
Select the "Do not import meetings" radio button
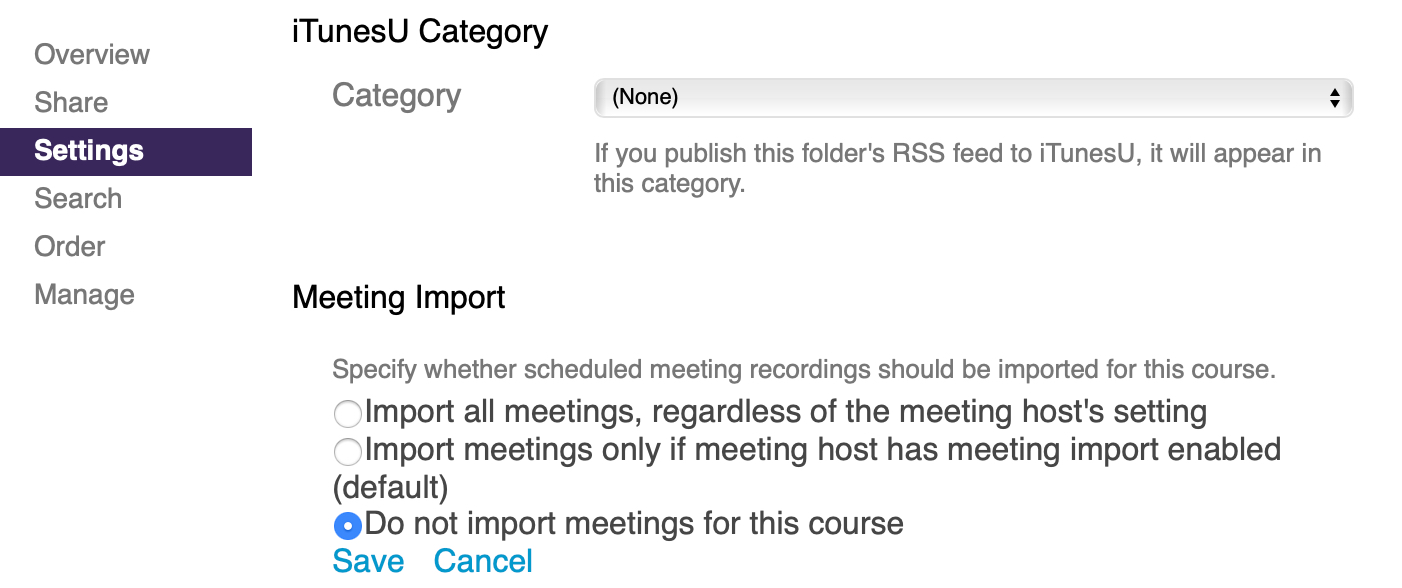(x=347, y=525)
